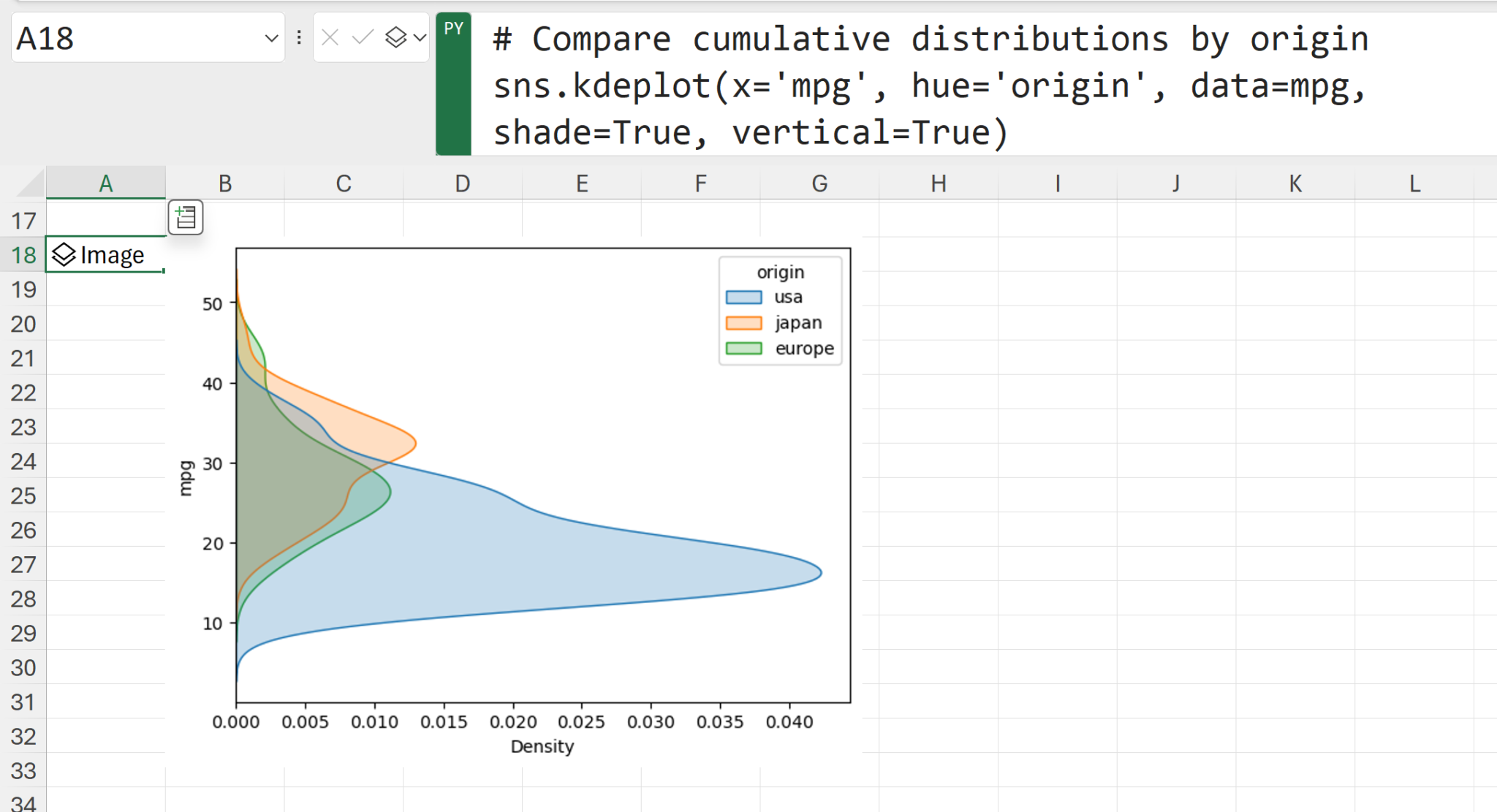Click the floating insert data icon near B17
Viewport: 1497px width, 812px height.
tap(186, 218)
